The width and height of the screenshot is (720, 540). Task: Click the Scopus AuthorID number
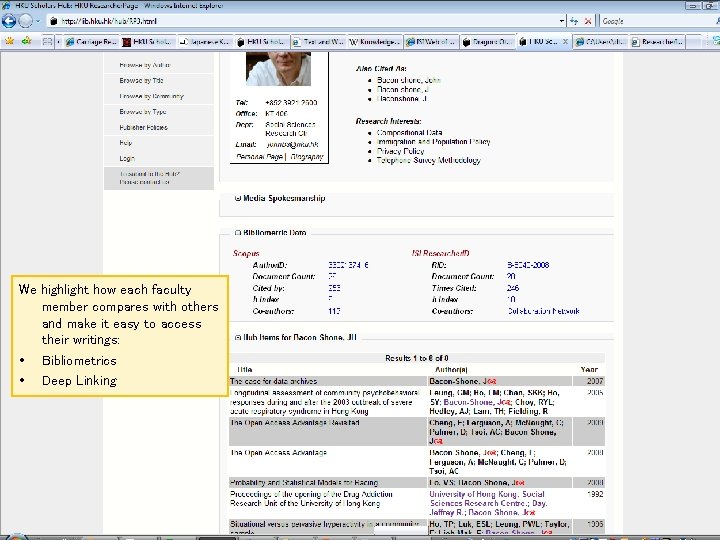point(348,265)
